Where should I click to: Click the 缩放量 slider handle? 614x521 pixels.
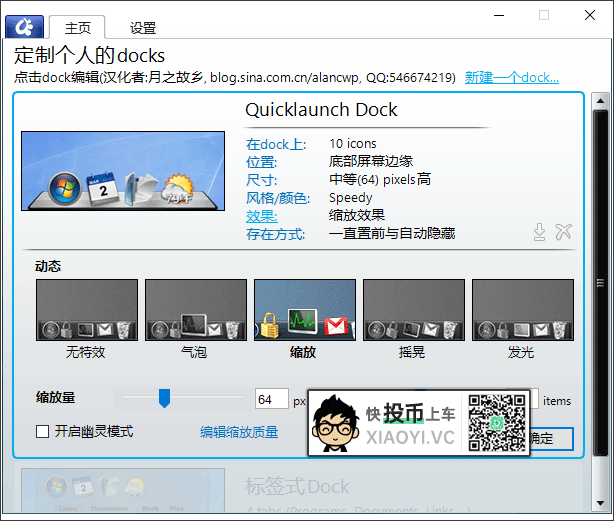click(x=164, y=398)
